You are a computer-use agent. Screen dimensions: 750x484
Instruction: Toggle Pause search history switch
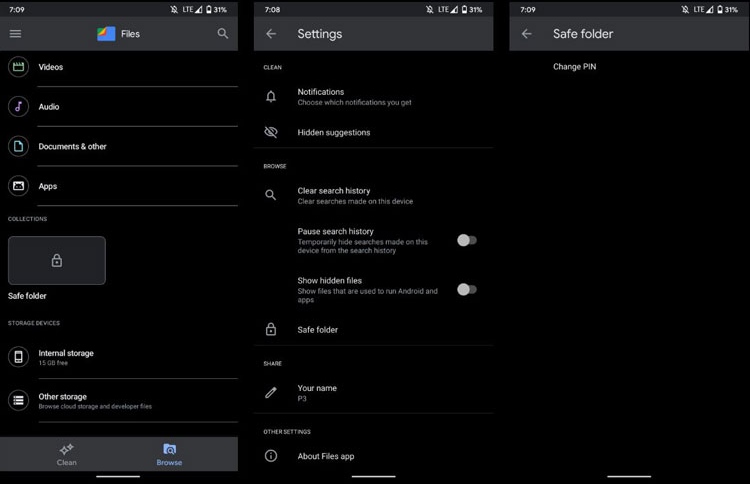coord(466,240)
